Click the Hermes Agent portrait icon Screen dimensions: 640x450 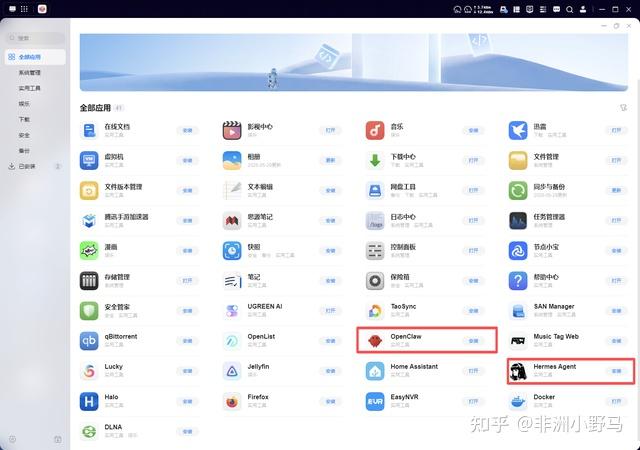(x=518, y=371)
